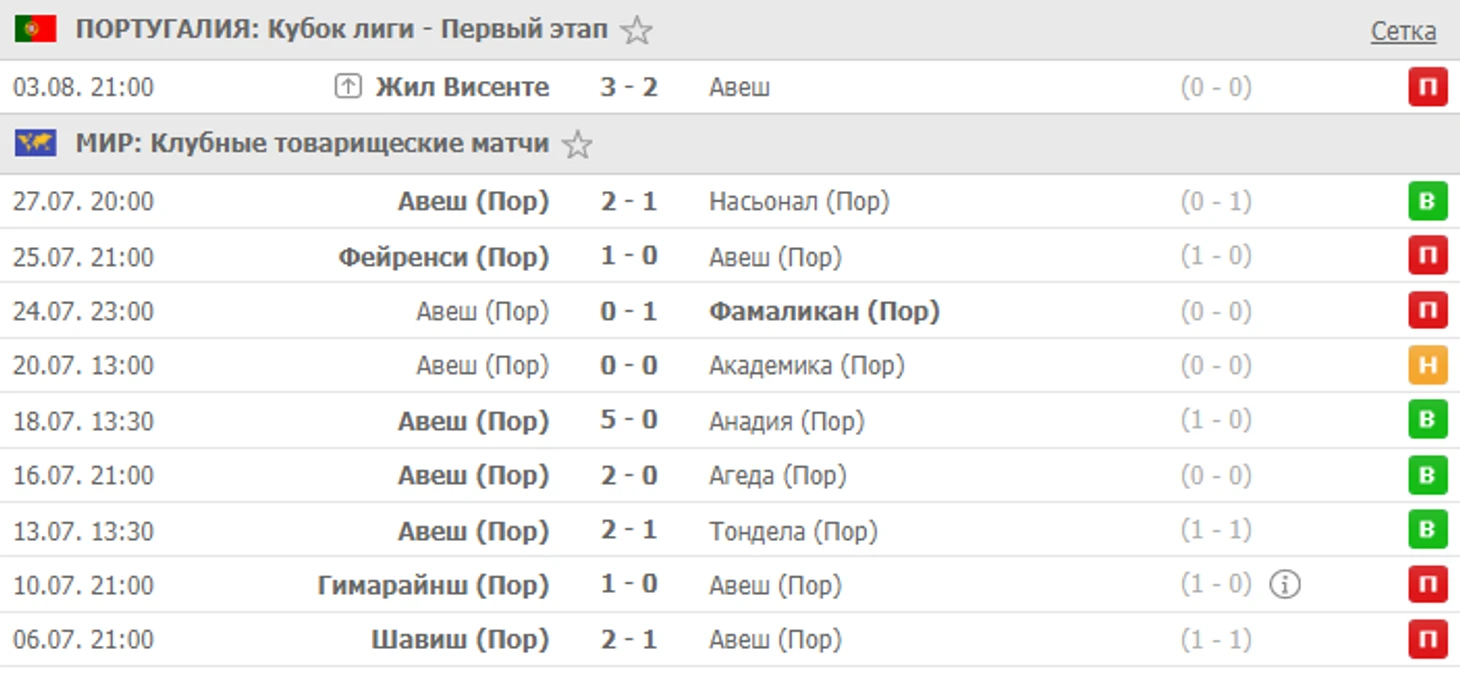Click the 3 - 2 score result

(629, 87)
